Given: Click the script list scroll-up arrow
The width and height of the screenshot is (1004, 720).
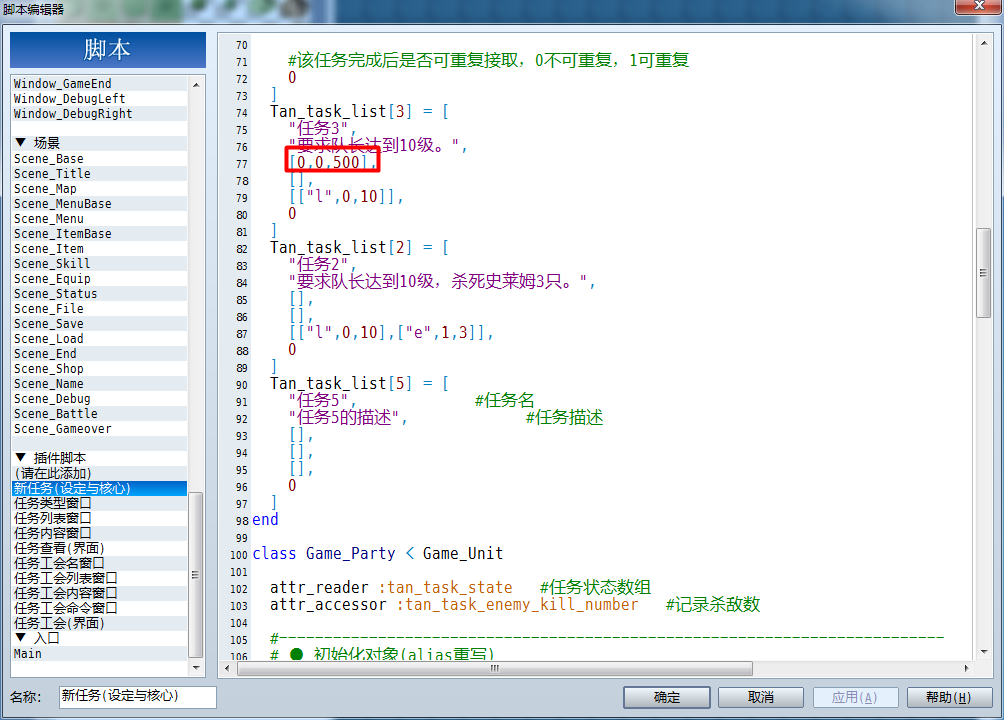Looking at the screenshot, I should click(x=196, y=85).
